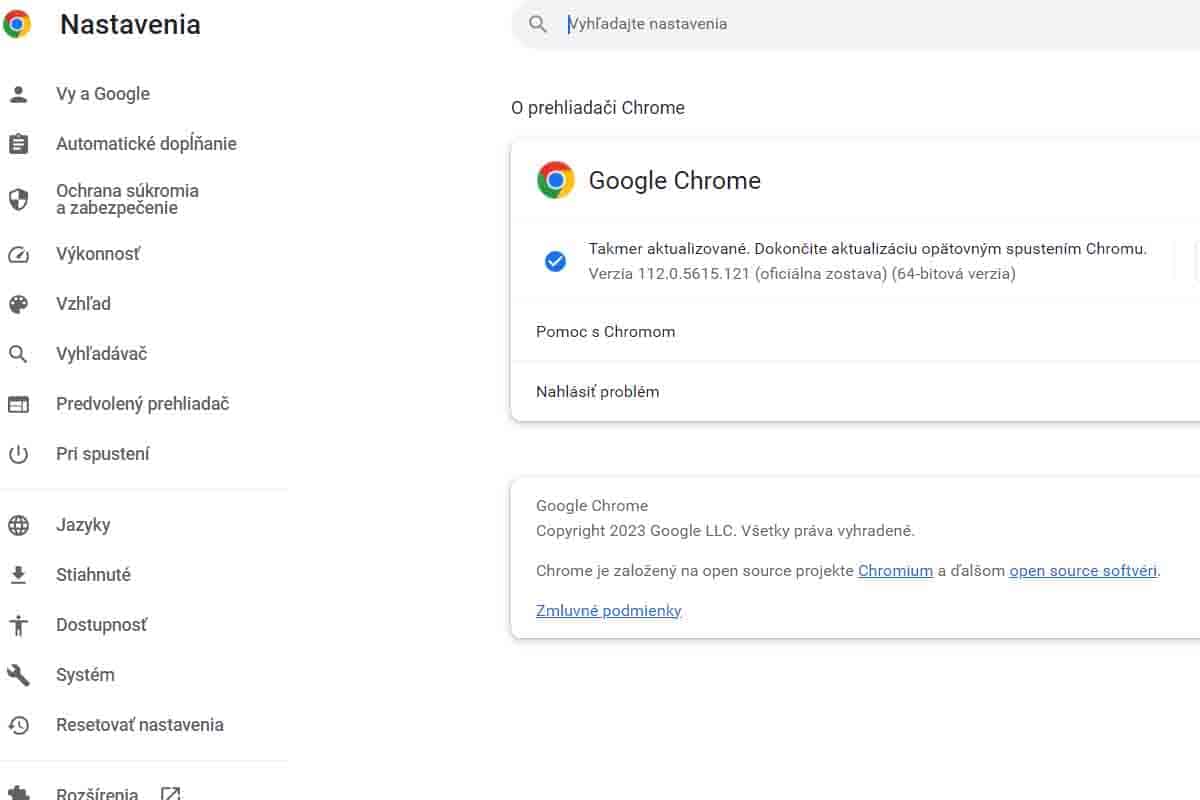
Task: Click the O prehliadači Chrome heading
Action: tap(598, 108)
